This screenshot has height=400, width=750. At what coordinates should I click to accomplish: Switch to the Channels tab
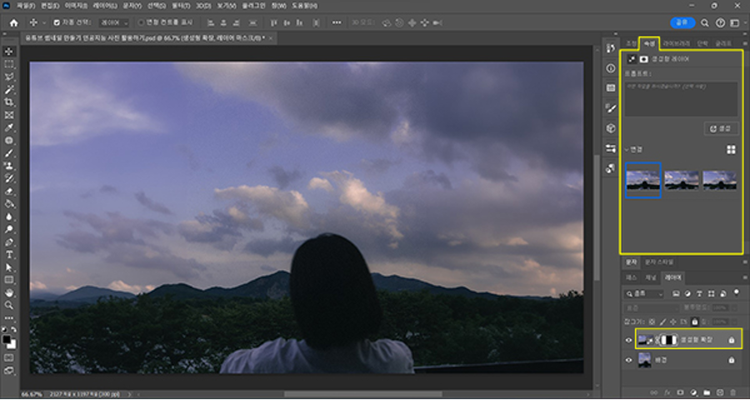coord(651,278)
